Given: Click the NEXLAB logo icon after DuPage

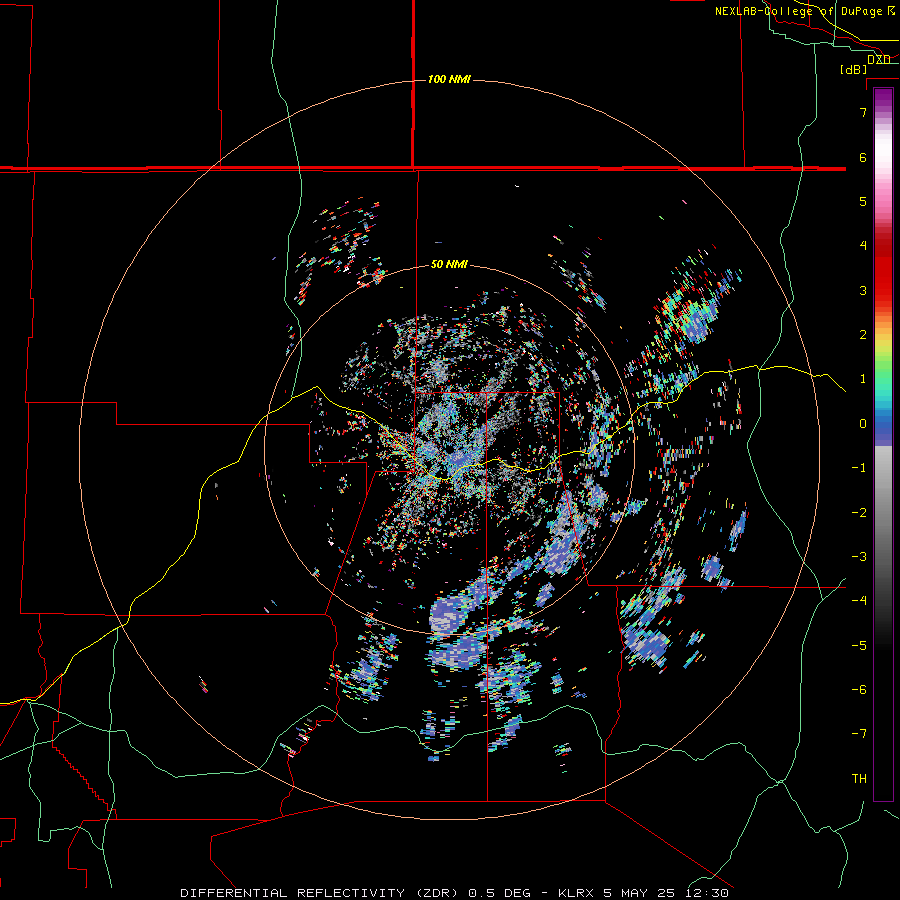Looking at the screenshot, I should click(x=891, y=10).
